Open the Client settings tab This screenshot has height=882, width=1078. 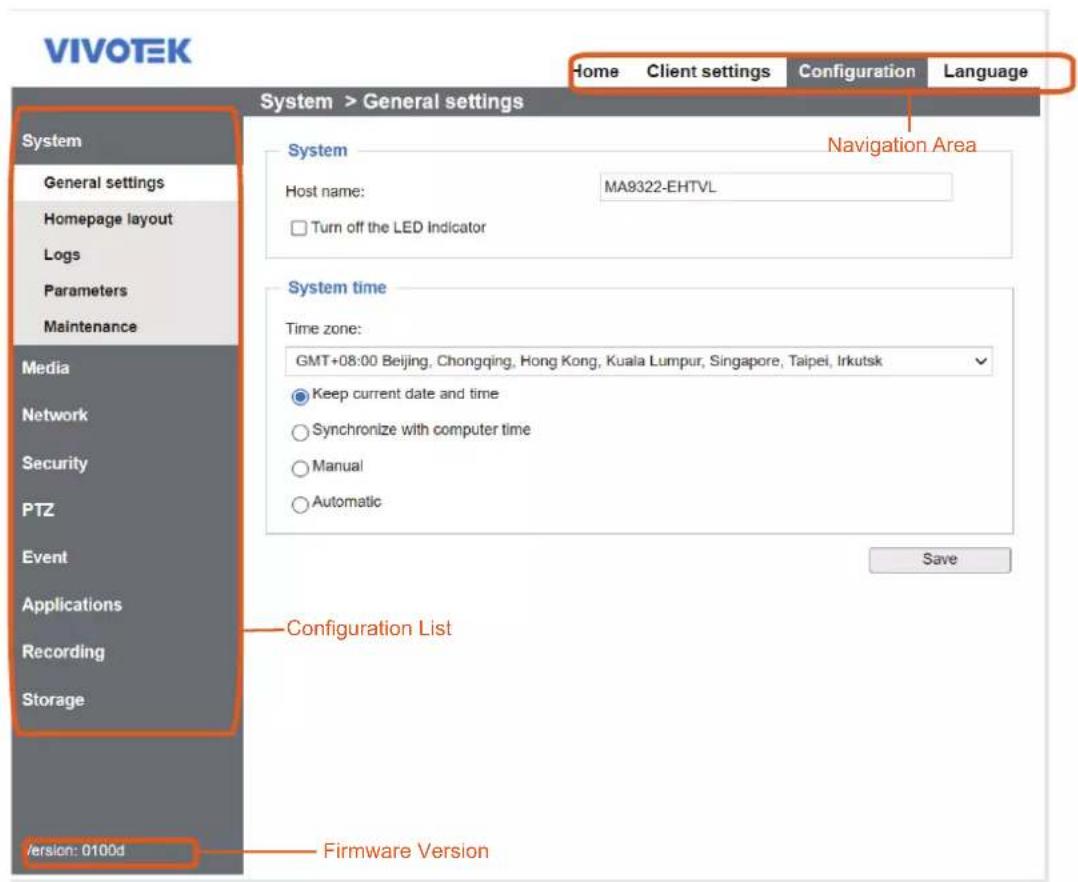click(708, 71)
